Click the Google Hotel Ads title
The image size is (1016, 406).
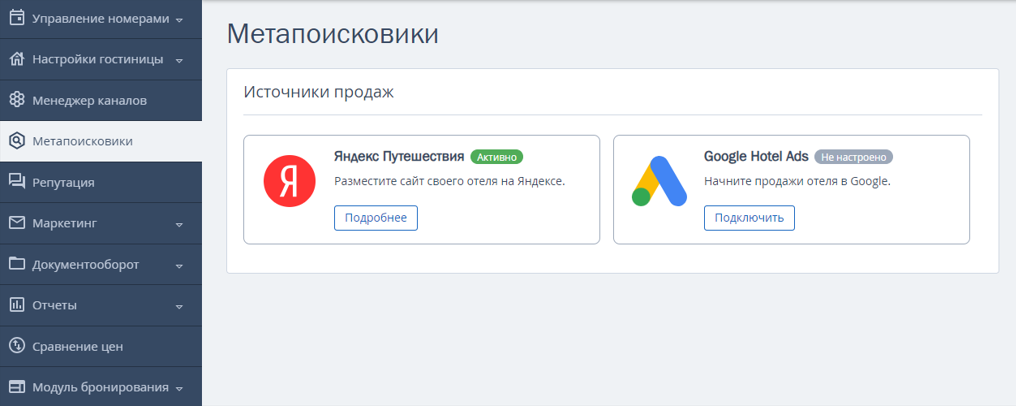click(756, 157)
